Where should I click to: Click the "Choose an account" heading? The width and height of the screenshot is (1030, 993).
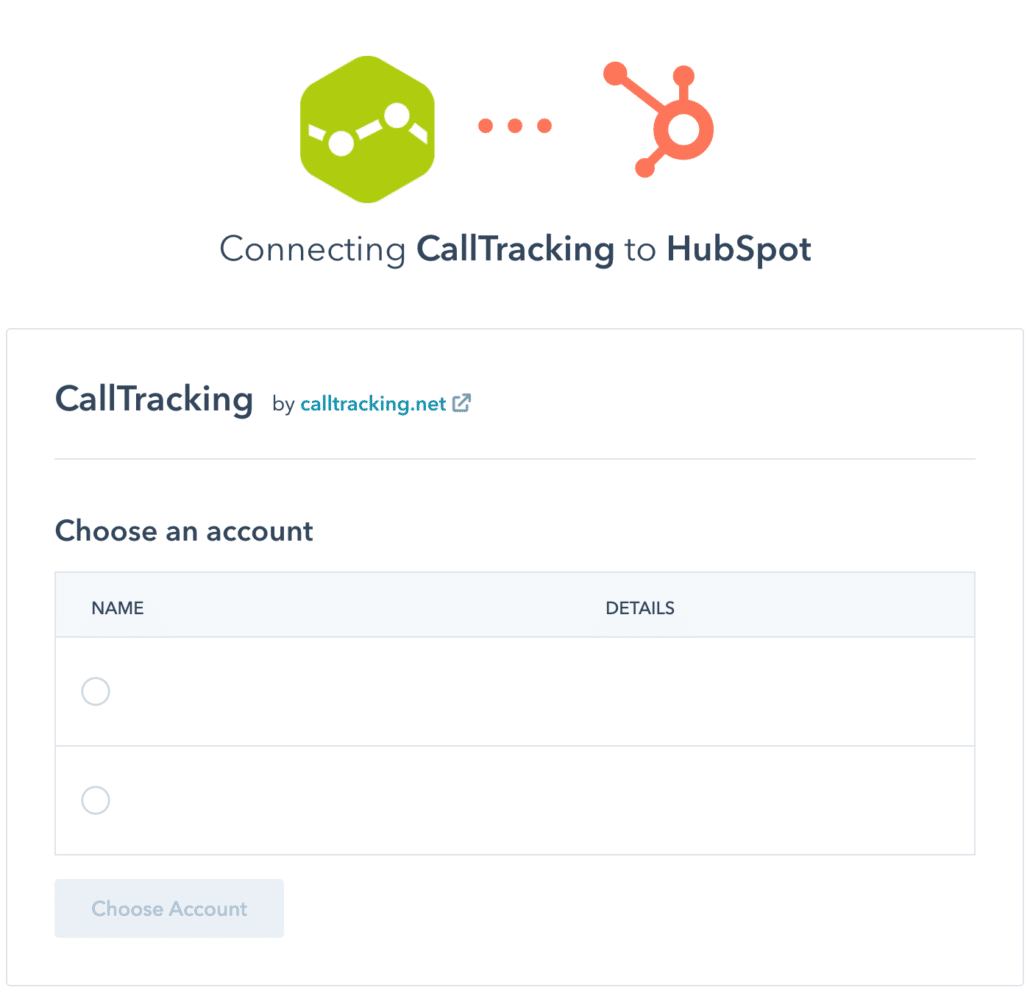point(184,531)
